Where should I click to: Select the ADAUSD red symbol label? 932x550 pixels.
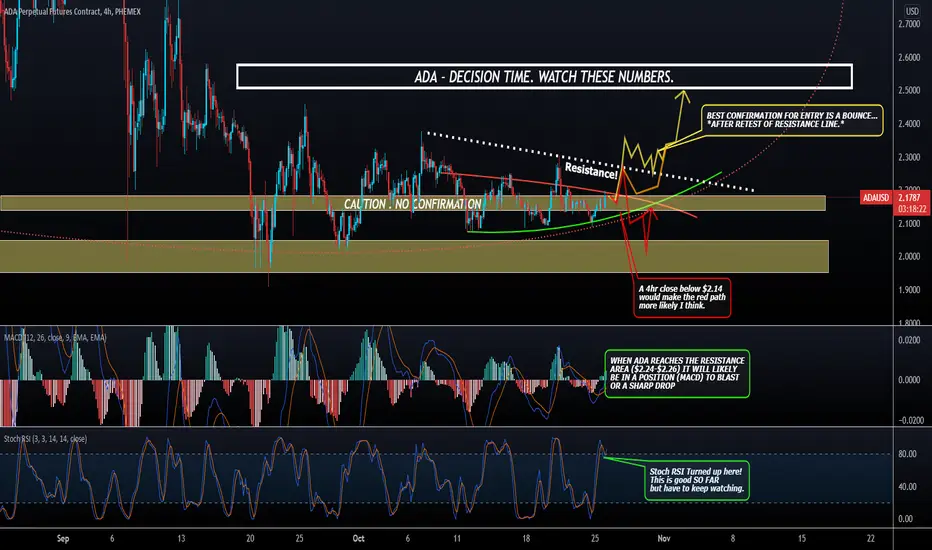click(876, 197)
